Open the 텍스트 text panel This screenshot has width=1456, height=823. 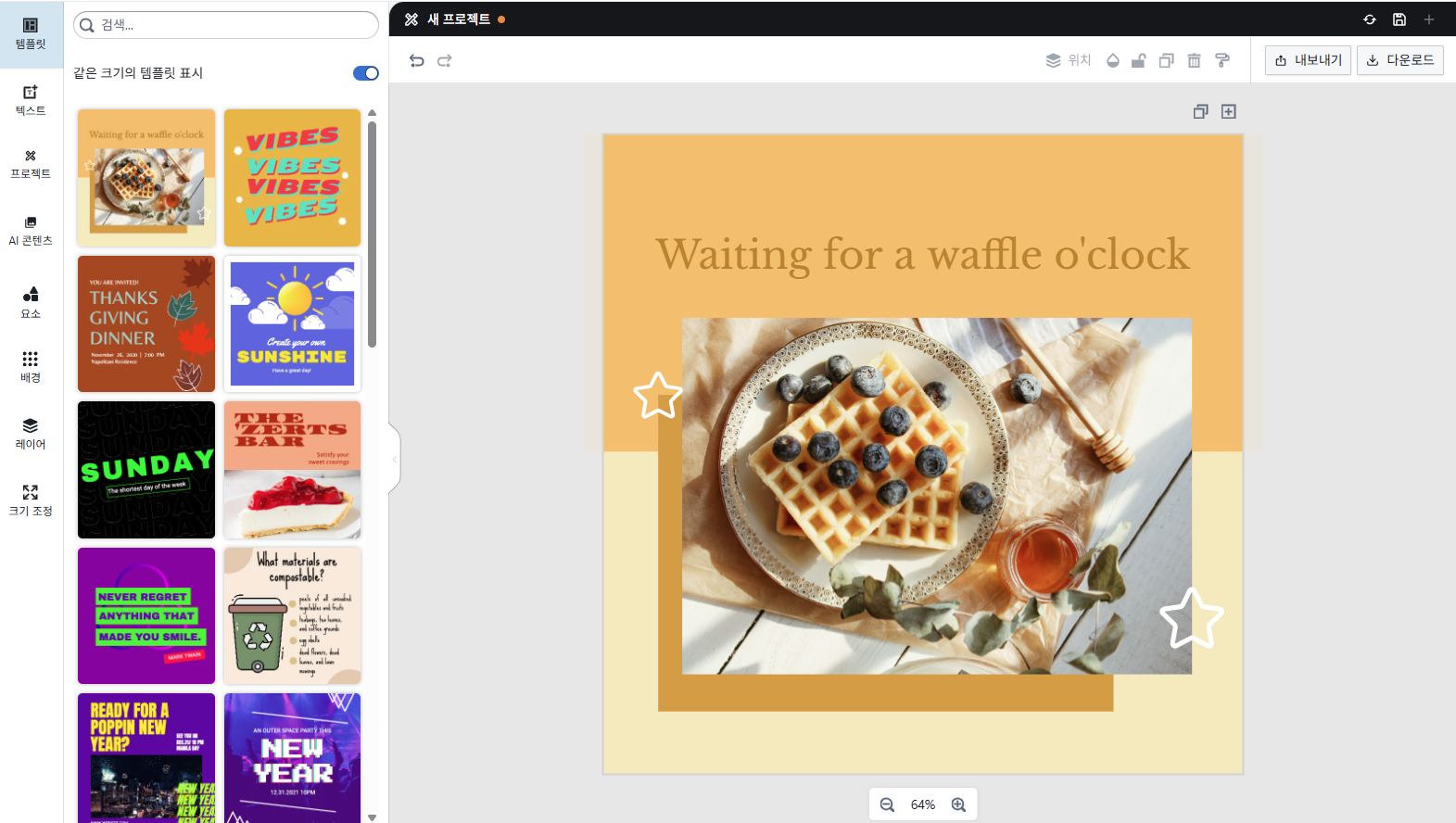pos(31,100)
